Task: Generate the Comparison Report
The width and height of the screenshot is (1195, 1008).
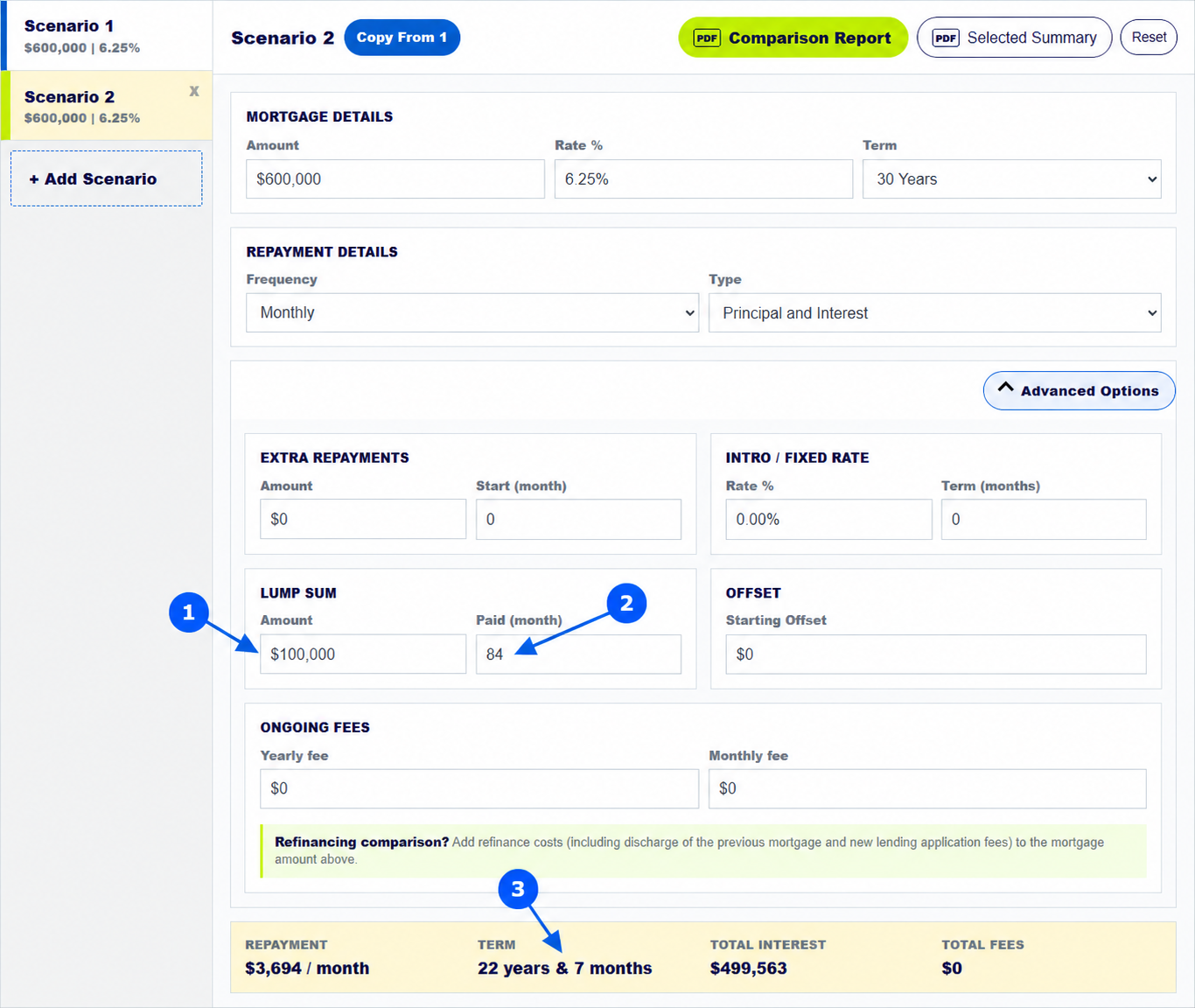Action: pos(793,38)
